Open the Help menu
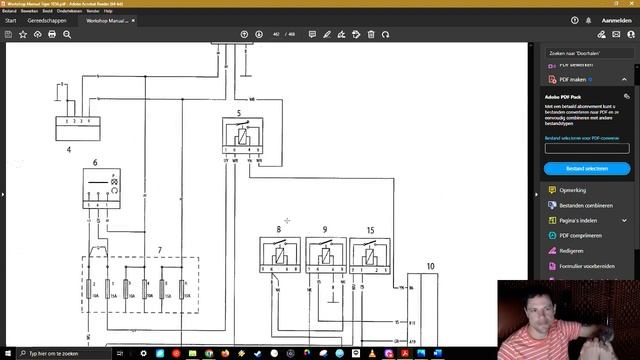 pos(108,11)
